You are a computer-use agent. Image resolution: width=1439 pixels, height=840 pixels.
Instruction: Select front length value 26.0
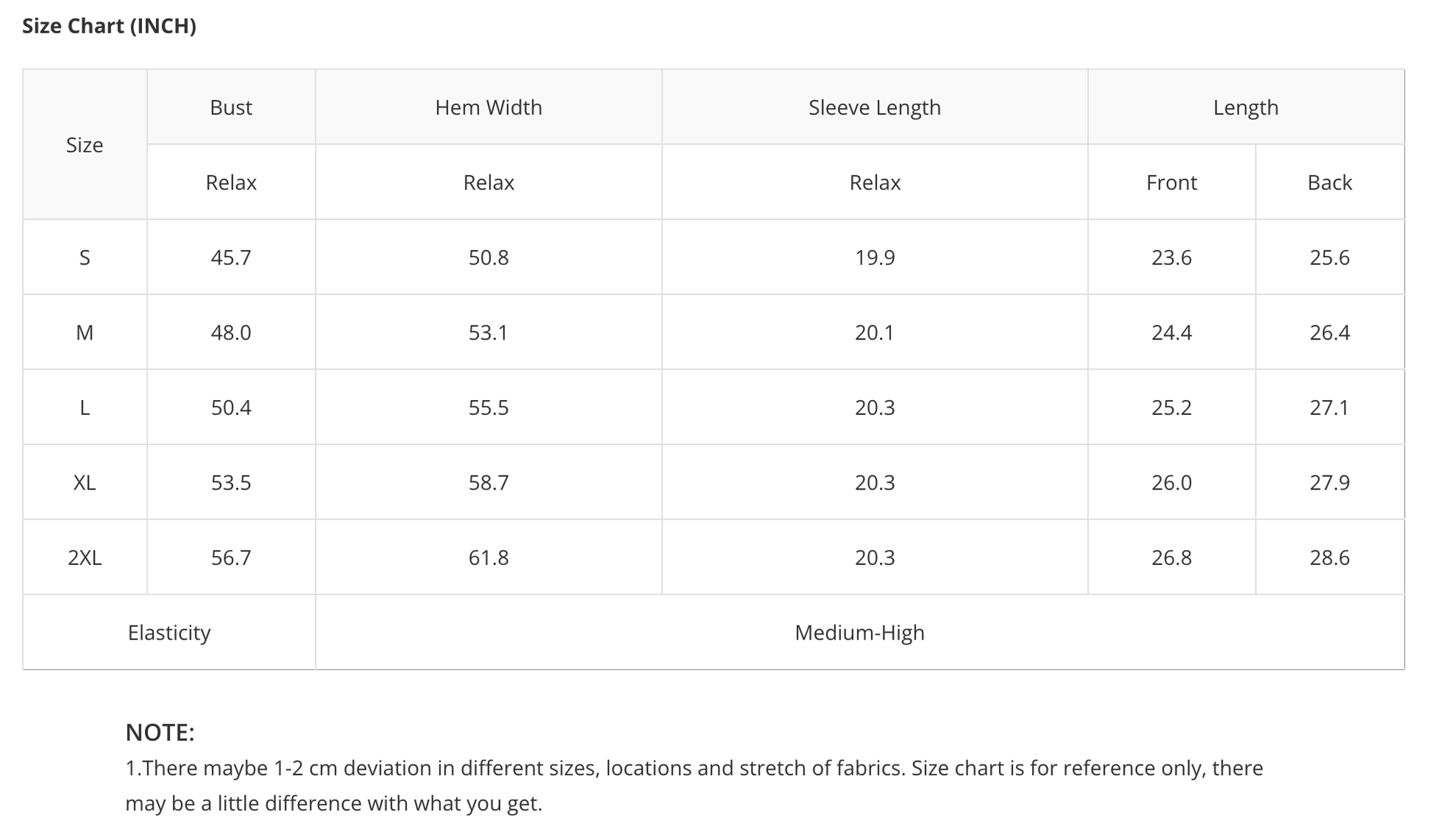tap(1171, 483)
